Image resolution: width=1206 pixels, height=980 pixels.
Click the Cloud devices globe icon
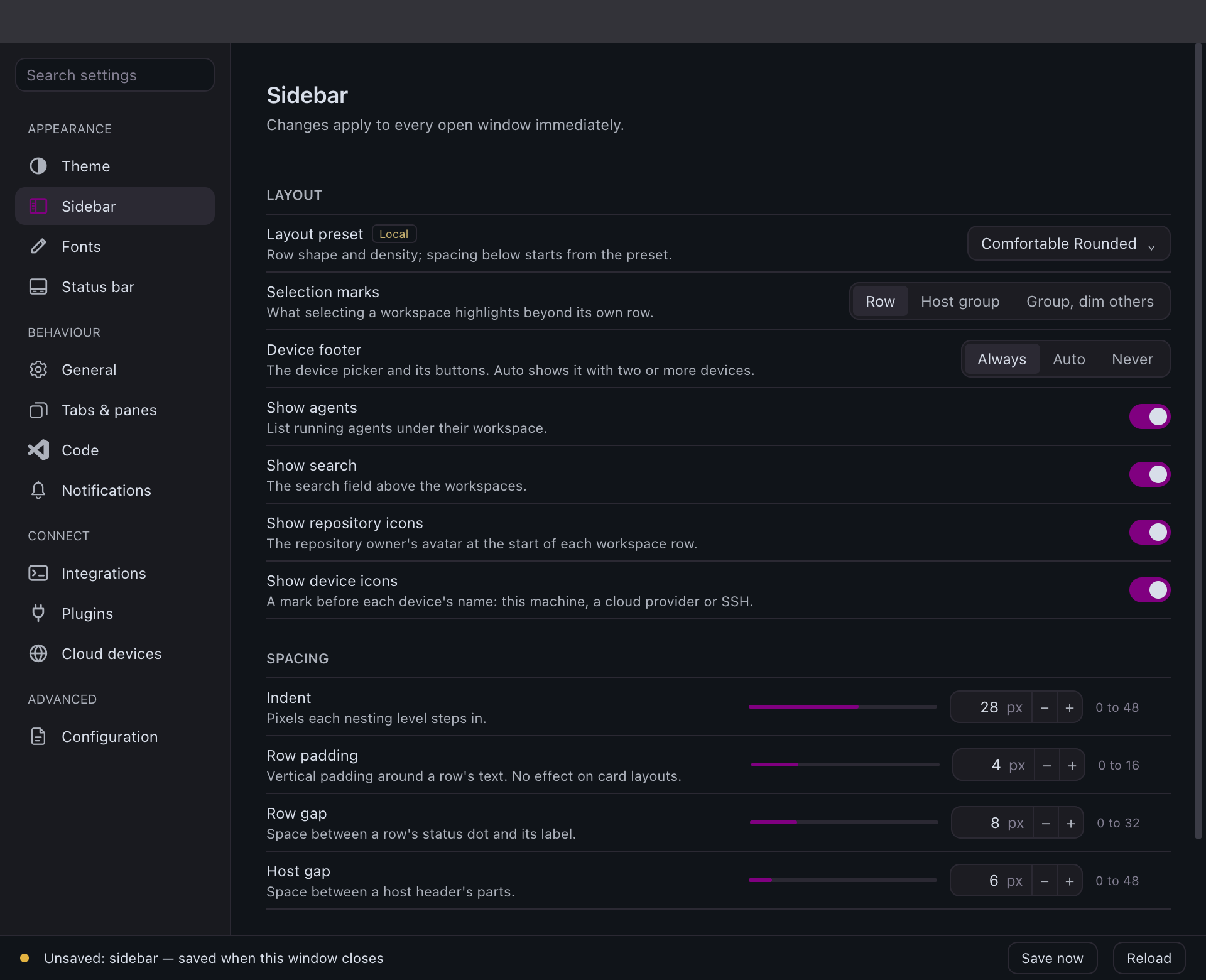[x=38, y=653]
